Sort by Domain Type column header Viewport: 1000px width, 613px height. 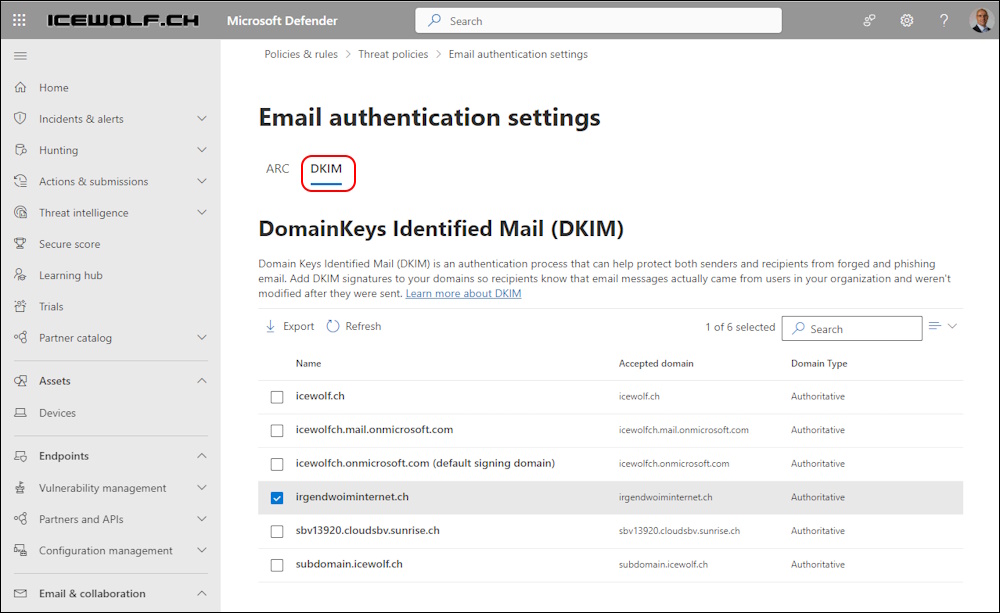[820, 363]
